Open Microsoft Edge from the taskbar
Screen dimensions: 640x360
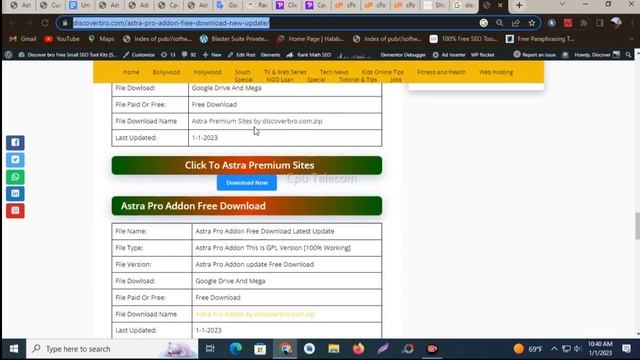tap(236, 349)
